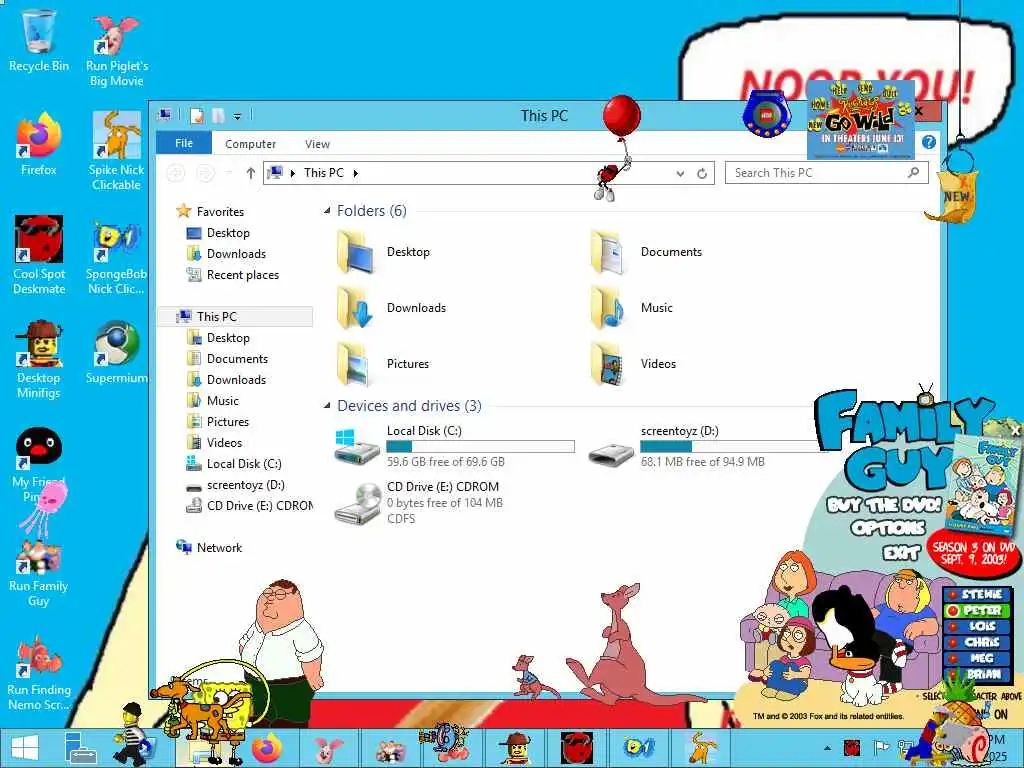The width and height of the screenshot is (1024, 768).
Task: Click BUY THE DVD! in Family Guy widget
Action: point(884,505)
